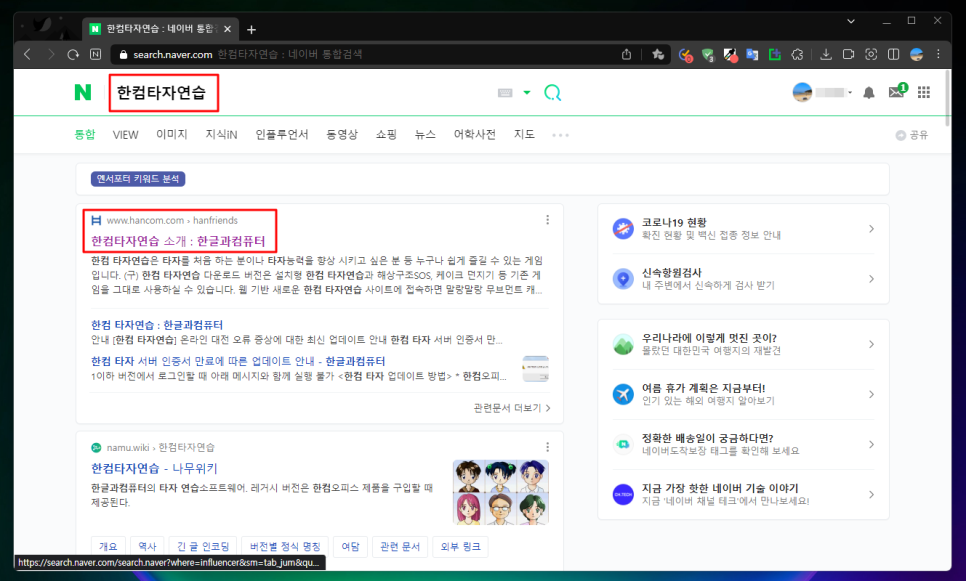Switch to the 인플루언서 tab

click(x=282, y=134)
